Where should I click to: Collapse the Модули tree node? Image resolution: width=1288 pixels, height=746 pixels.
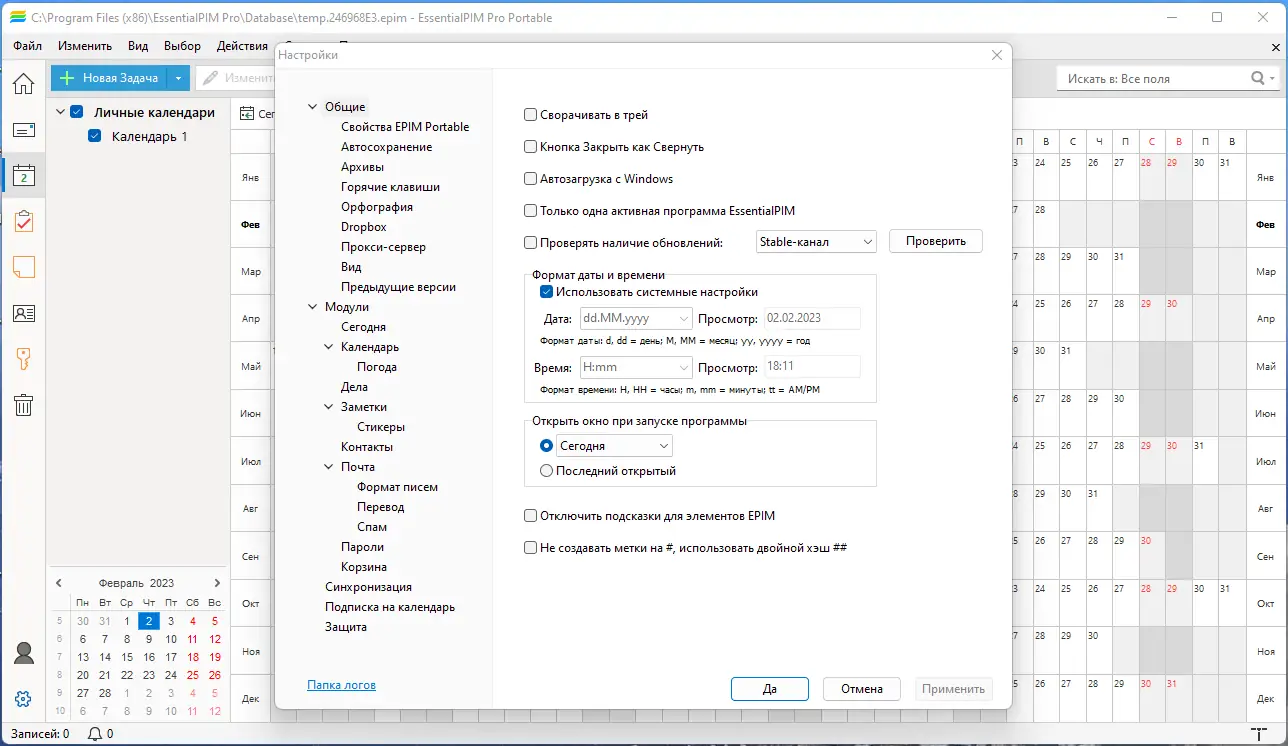(x=314, y=307)
